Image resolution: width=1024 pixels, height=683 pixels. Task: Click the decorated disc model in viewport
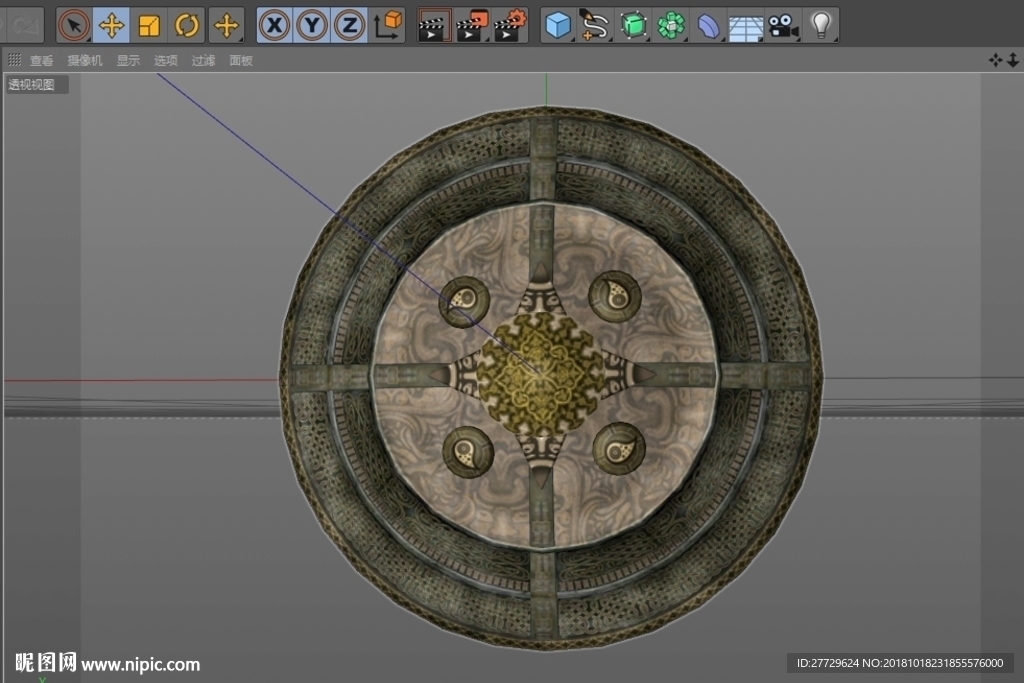click(551, 377)
